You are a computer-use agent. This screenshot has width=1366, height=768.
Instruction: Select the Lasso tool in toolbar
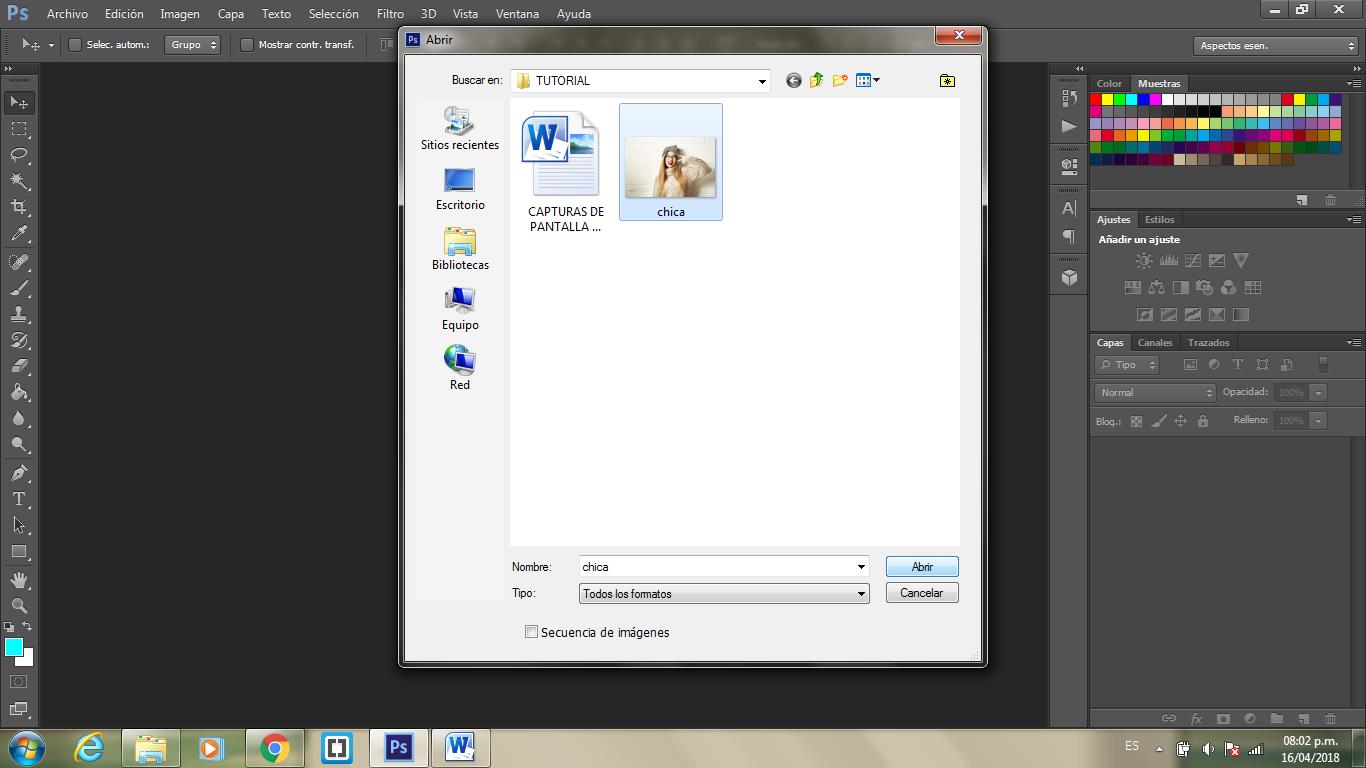click(19, 155)
